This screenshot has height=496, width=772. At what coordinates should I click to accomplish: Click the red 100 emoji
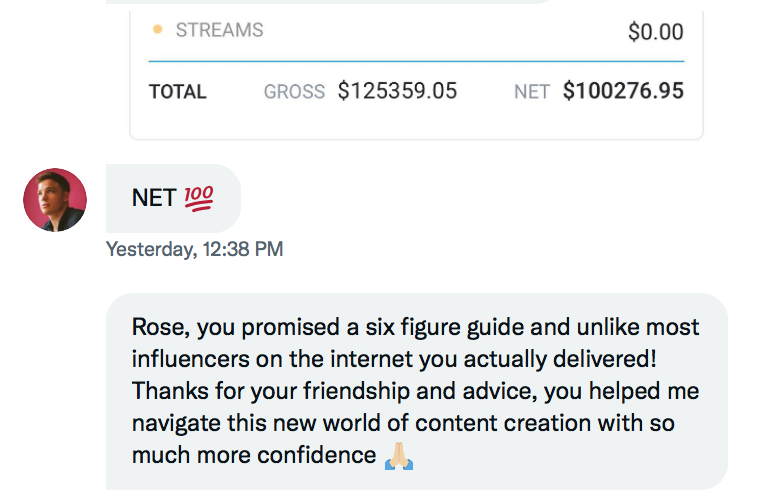pyautogui.click(x=199, y=198)
